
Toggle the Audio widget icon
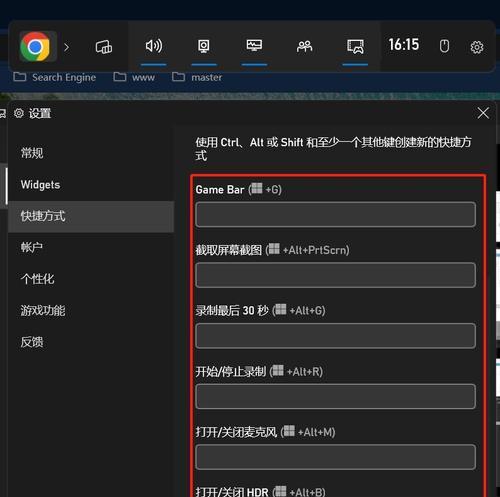click(154, 46)
